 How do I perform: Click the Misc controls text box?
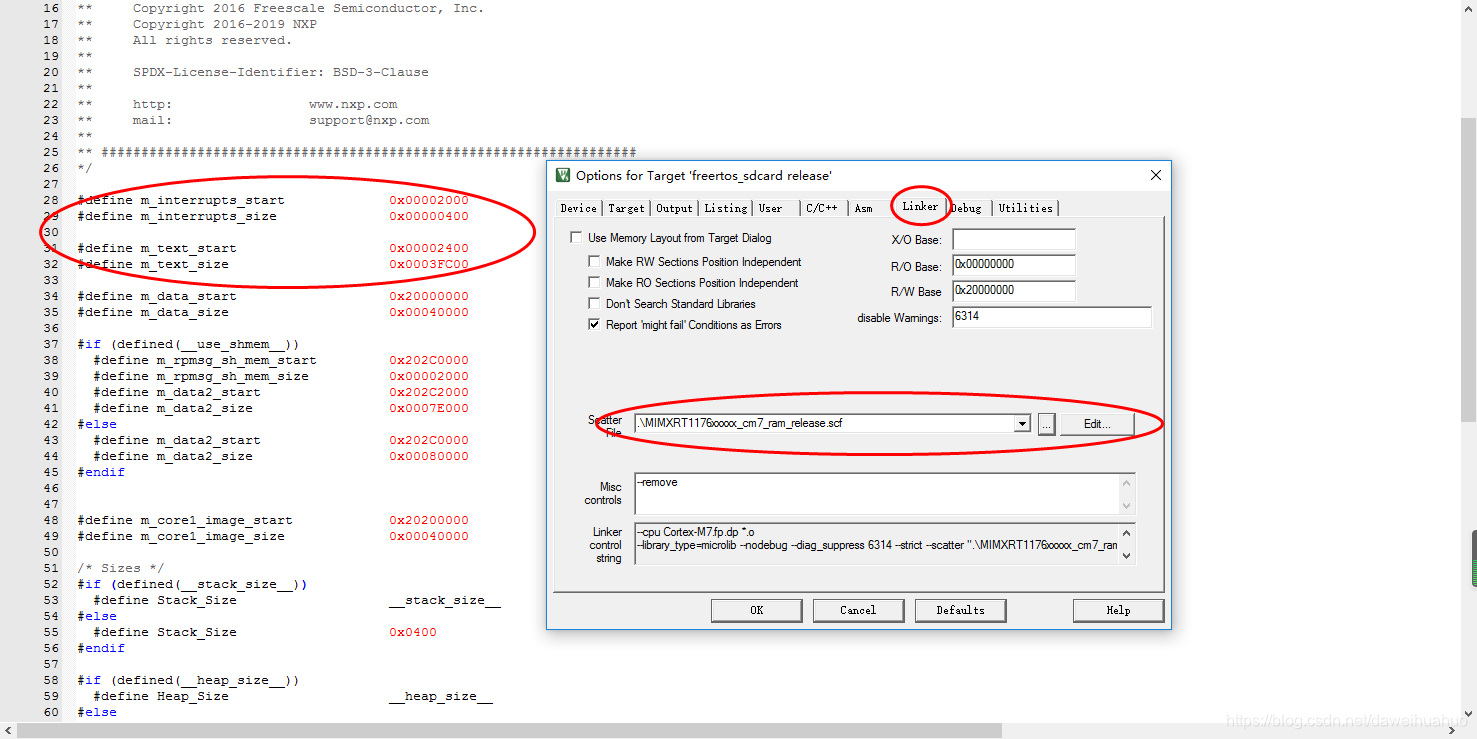[884, 494]
